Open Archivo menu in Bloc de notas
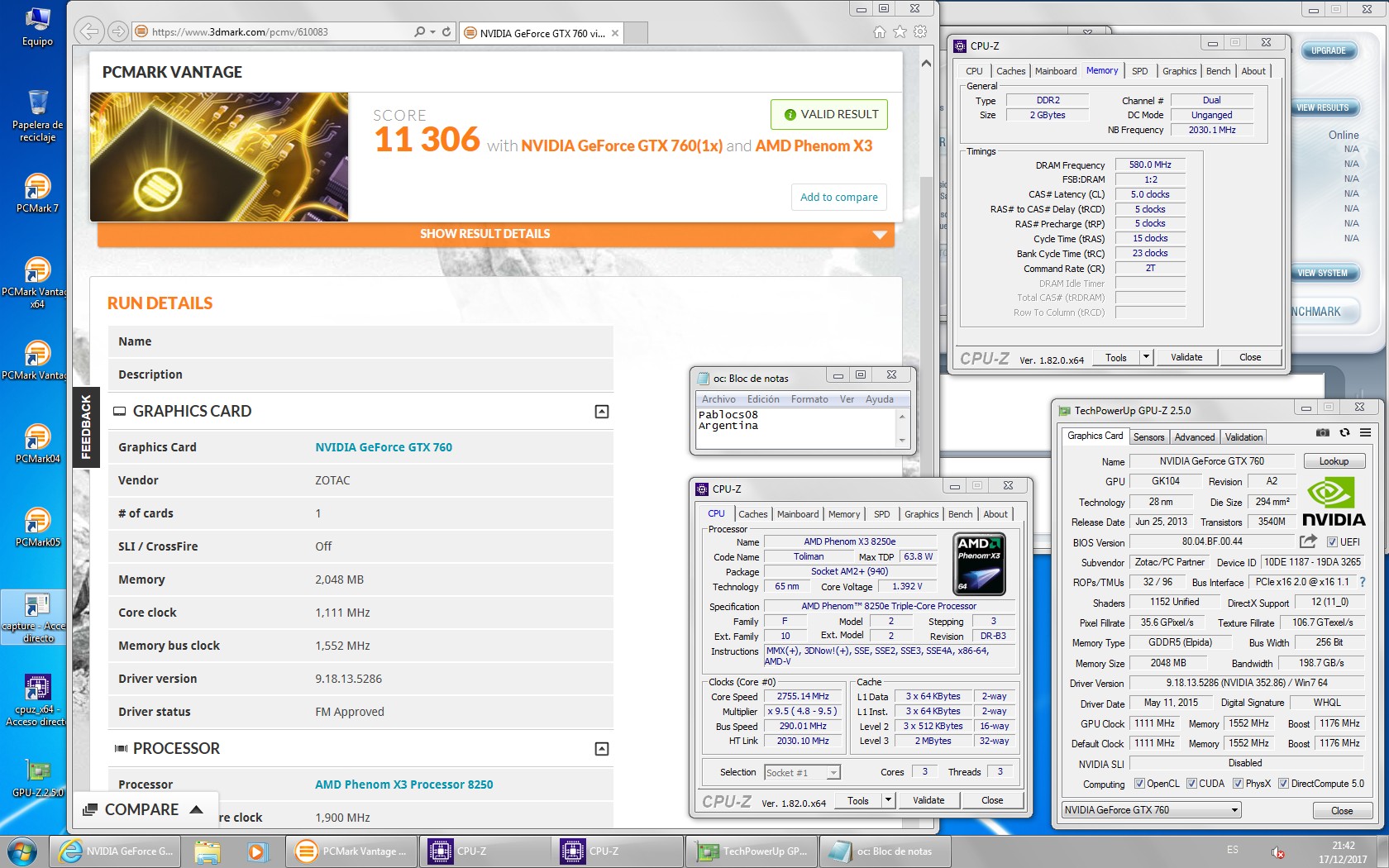1389x868 pixels. tap(718, 399)
